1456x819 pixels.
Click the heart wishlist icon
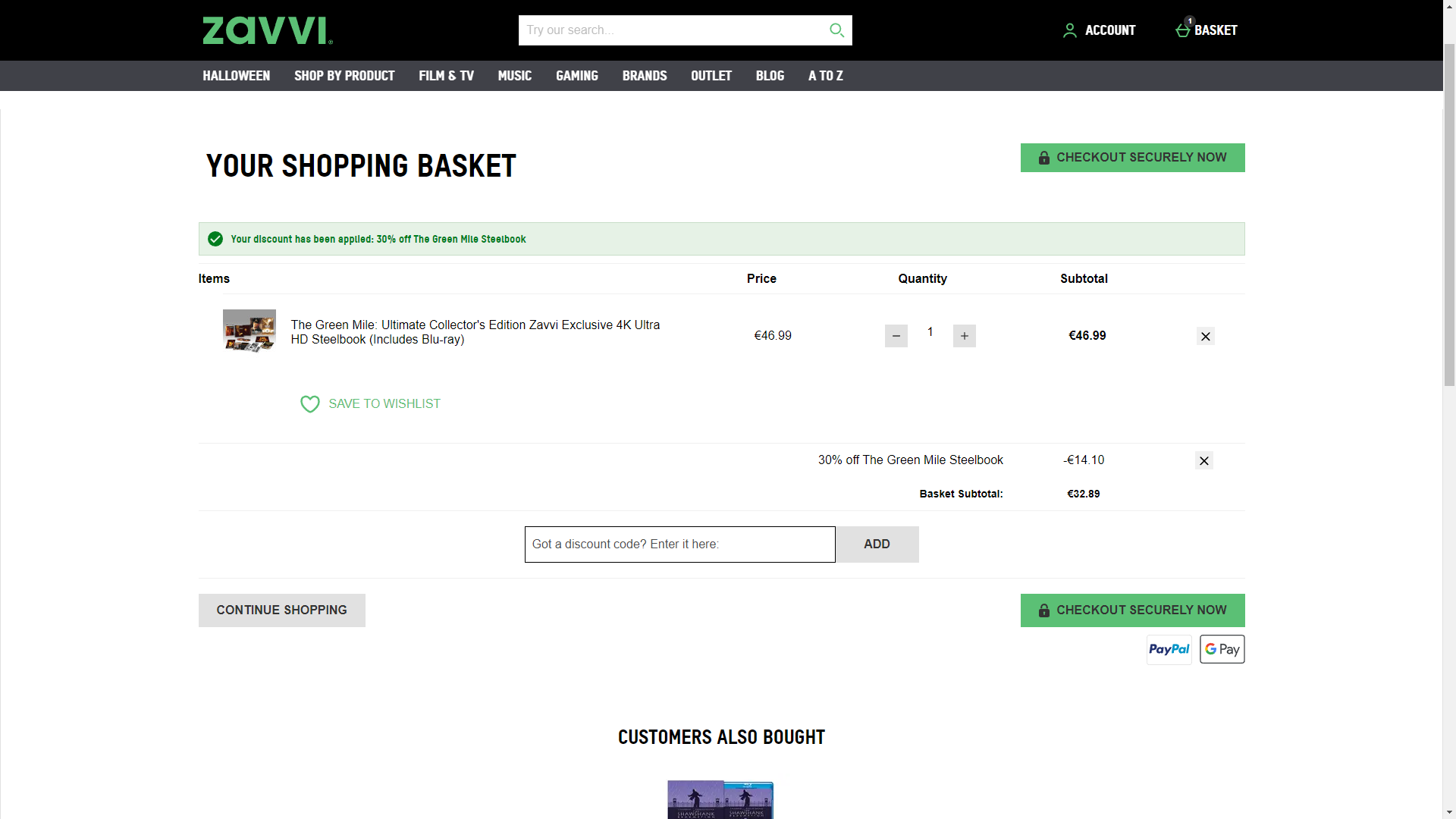click(309, 404)
